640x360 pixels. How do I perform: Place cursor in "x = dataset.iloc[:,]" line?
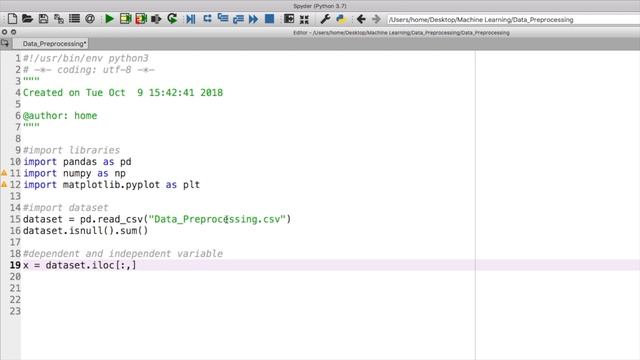click(80, 265)
